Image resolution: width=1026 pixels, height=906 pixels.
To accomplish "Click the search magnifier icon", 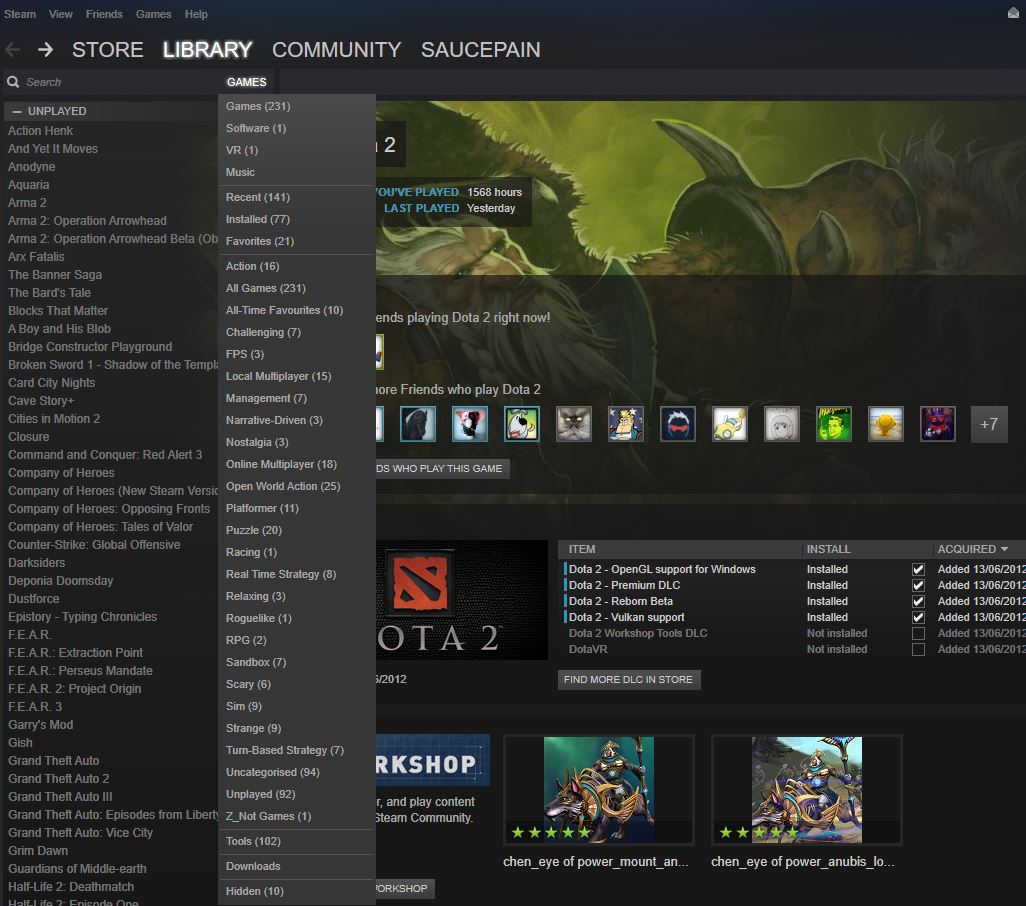I will click(x=13, y=82).
